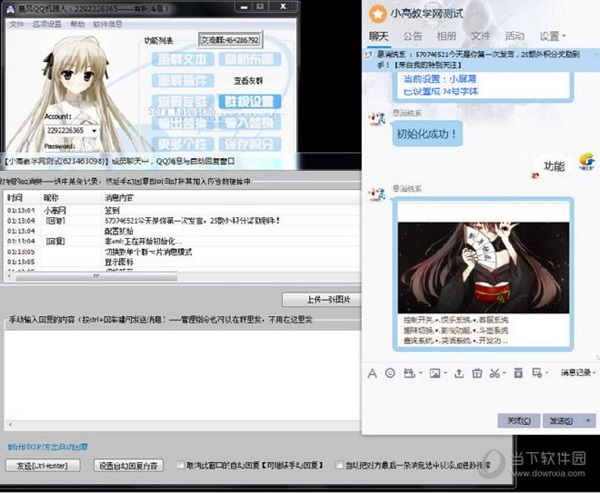Viewport: 600px width, 493px height.
Task: Click the upload file icon in chat toolbar
Action: (x=458, y=373)
